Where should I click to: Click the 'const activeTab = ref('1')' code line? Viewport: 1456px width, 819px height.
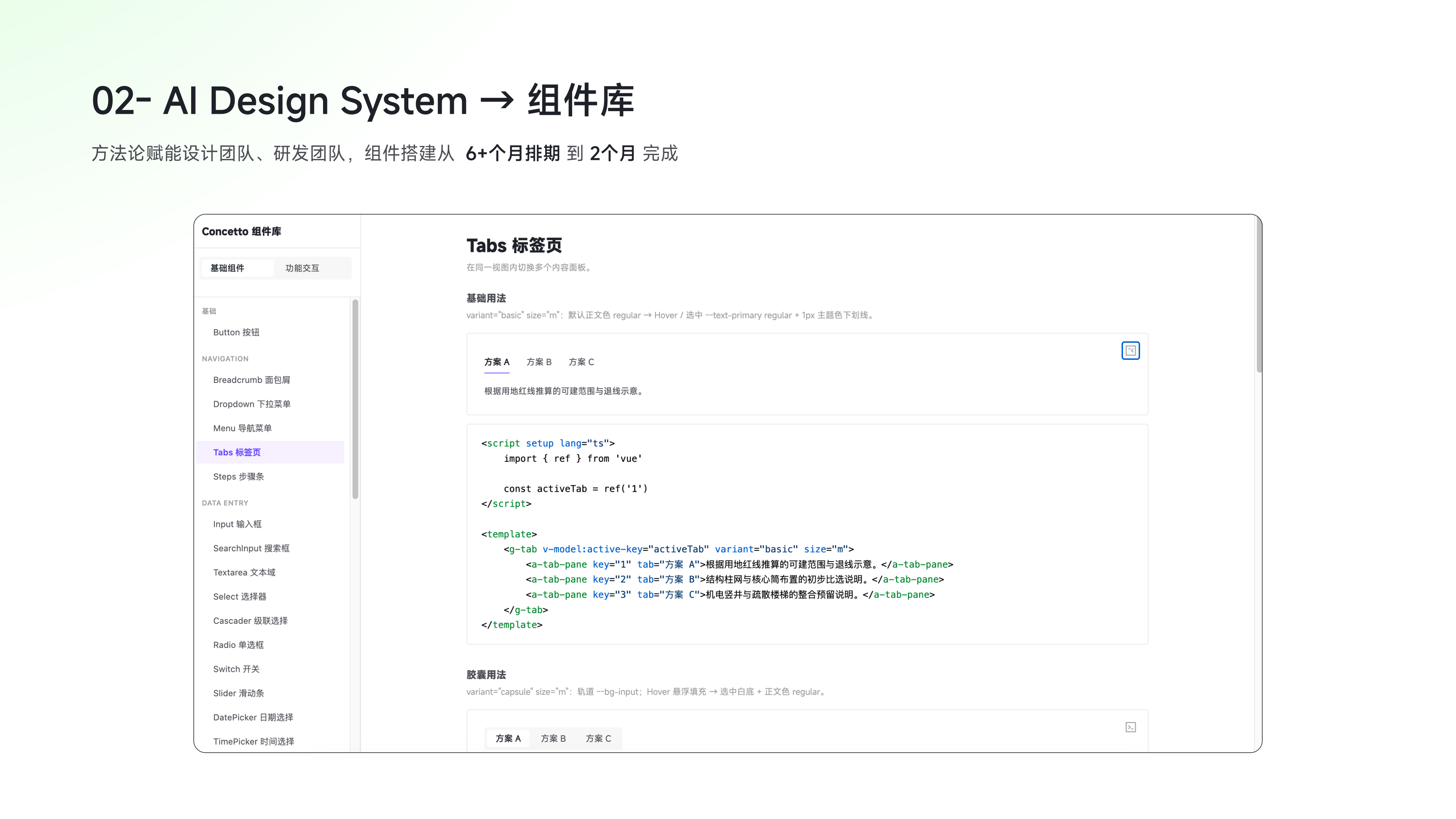(x=576, y=489)
